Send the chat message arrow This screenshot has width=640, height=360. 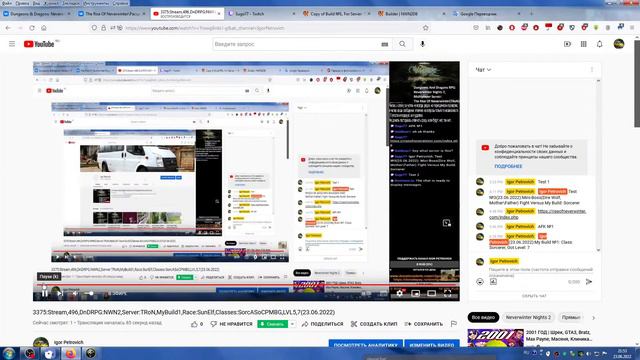click(x=589, y=282)
